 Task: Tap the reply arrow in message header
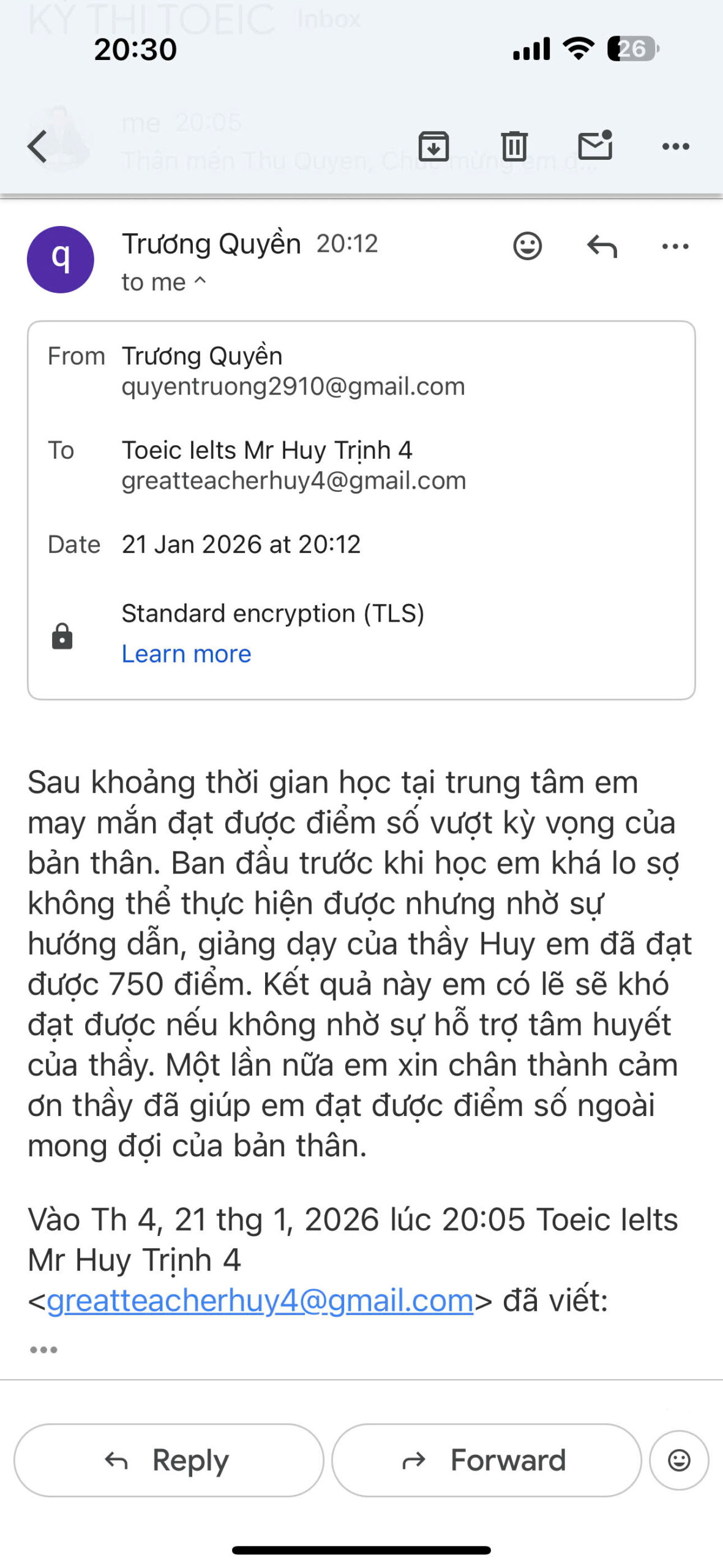[602, 246]
